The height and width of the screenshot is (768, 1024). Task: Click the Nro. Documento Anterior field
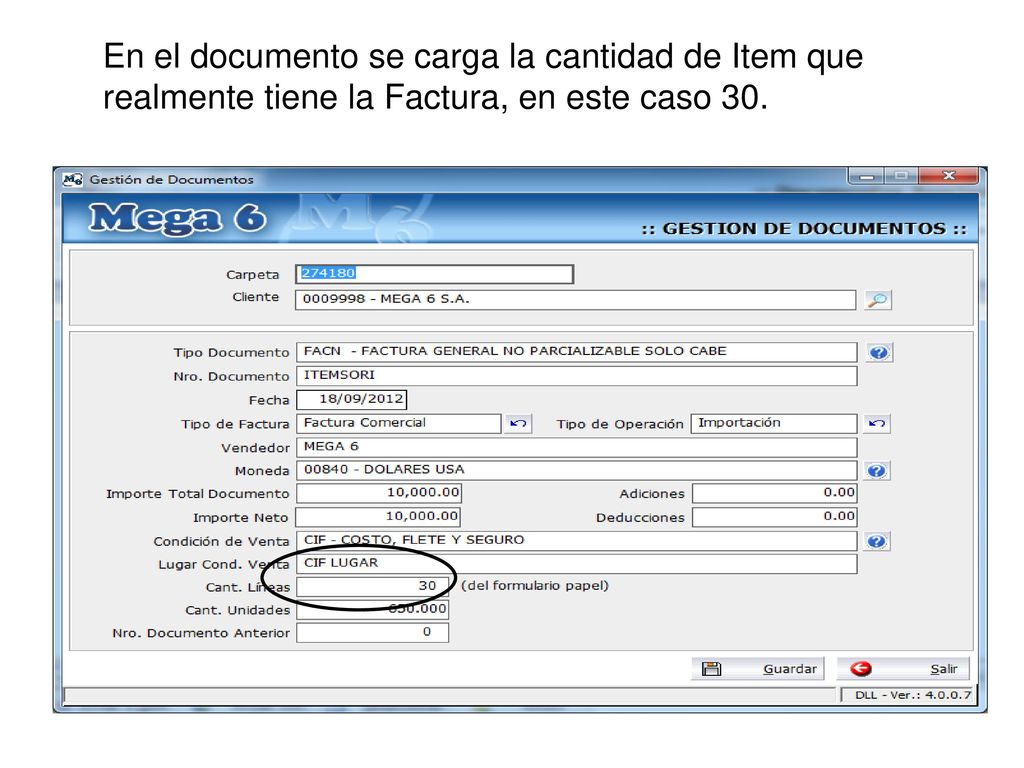373,632
